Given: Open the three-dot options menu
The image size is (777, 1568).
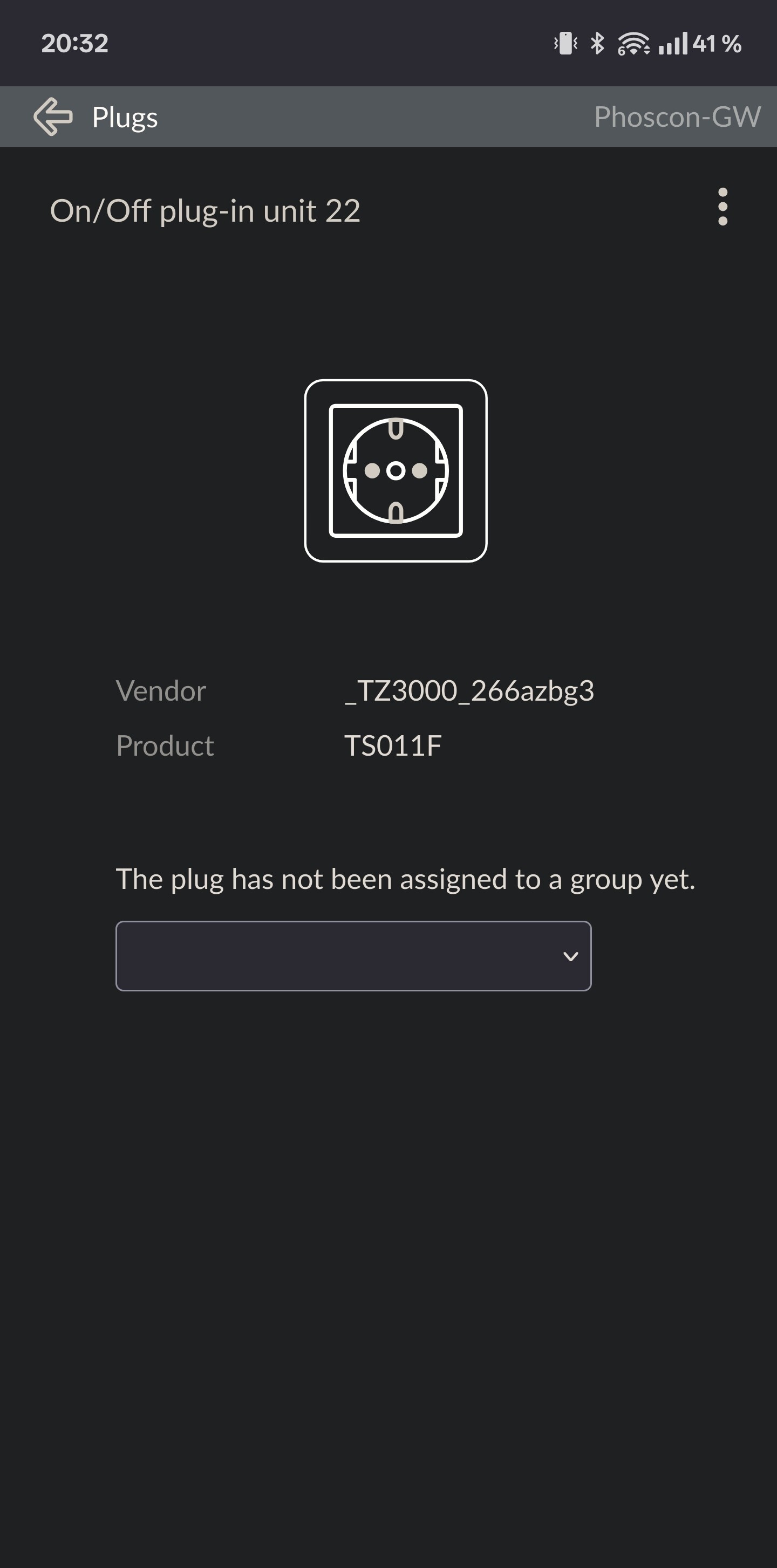Looking at the screenshot, I should coord(722,207).
